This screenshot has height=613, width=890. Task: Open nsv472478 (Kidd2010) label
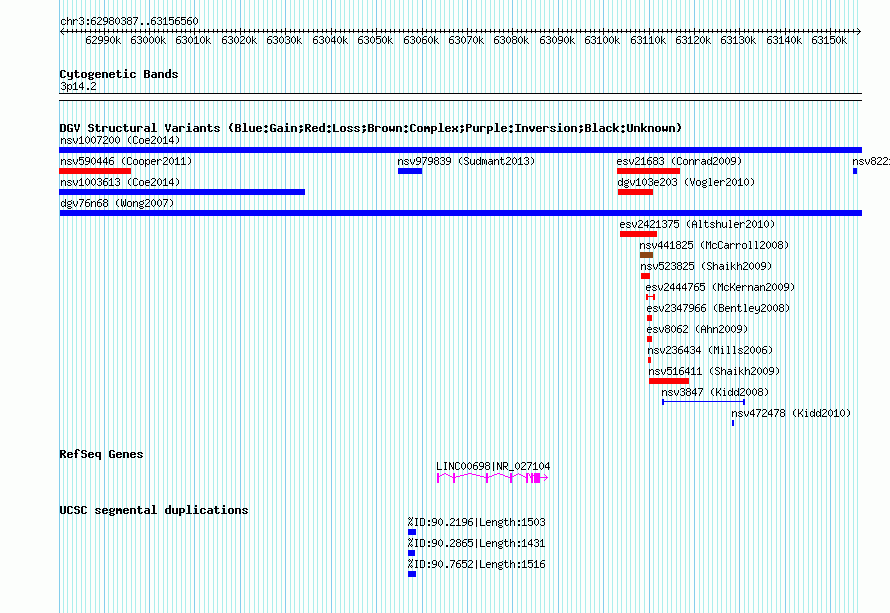click(791, 413)
